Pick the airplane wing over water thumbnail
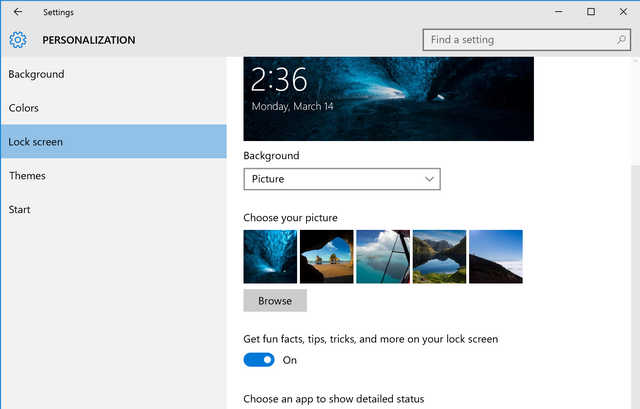The image size is (640, 409). coord(383,256)
